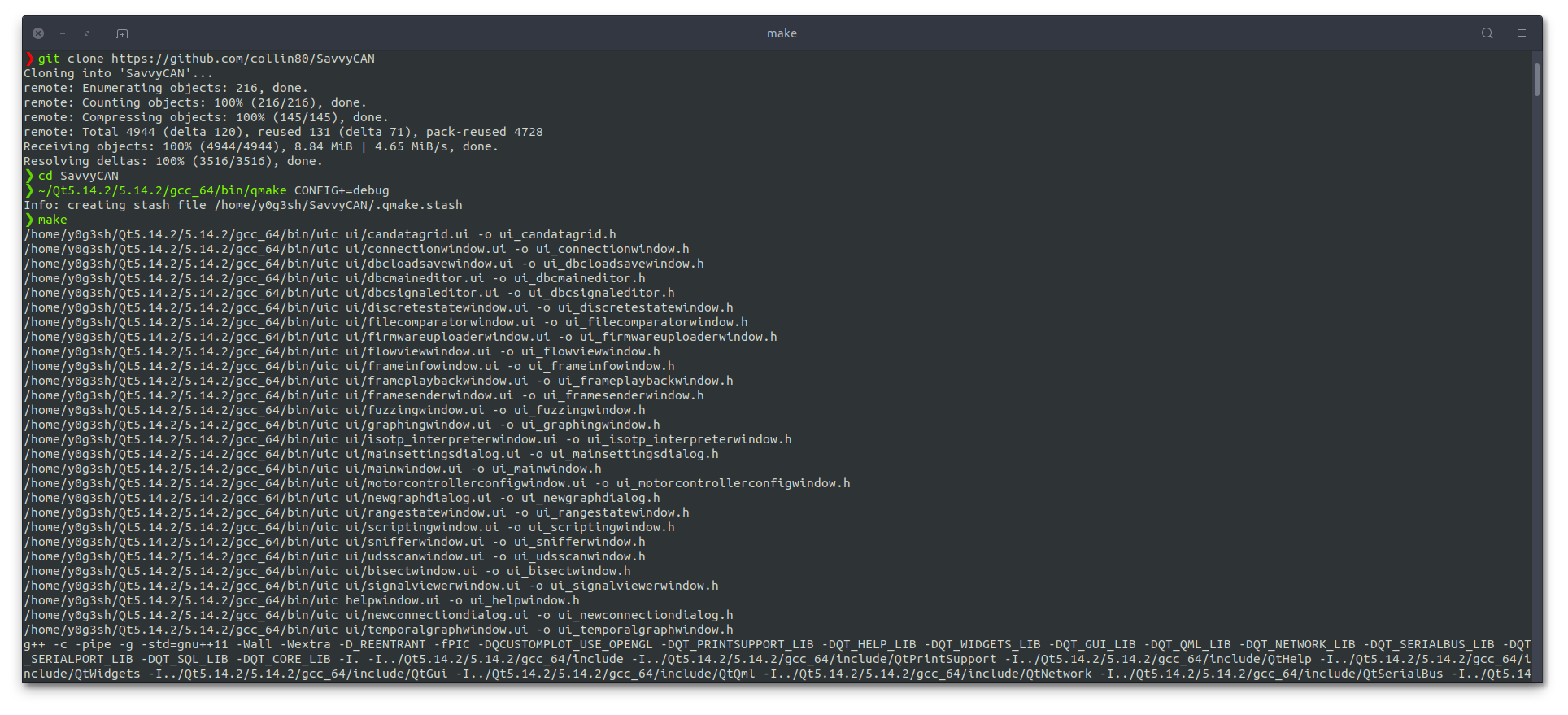
Task: Click the ui/snifferwindow.ui uic line
Action: pos(334,542)
